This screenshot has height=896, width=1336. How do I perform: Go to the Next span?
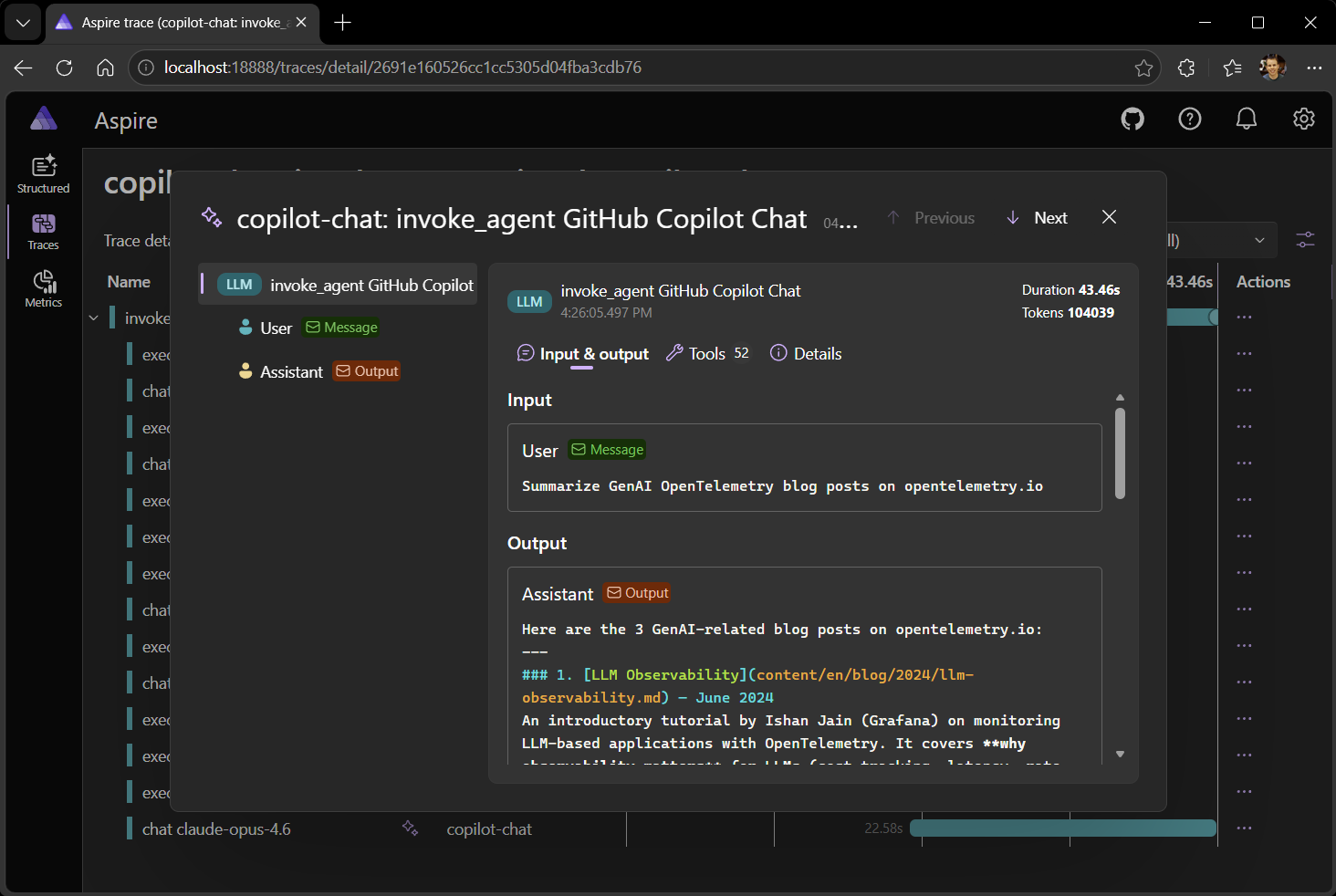1038,218
